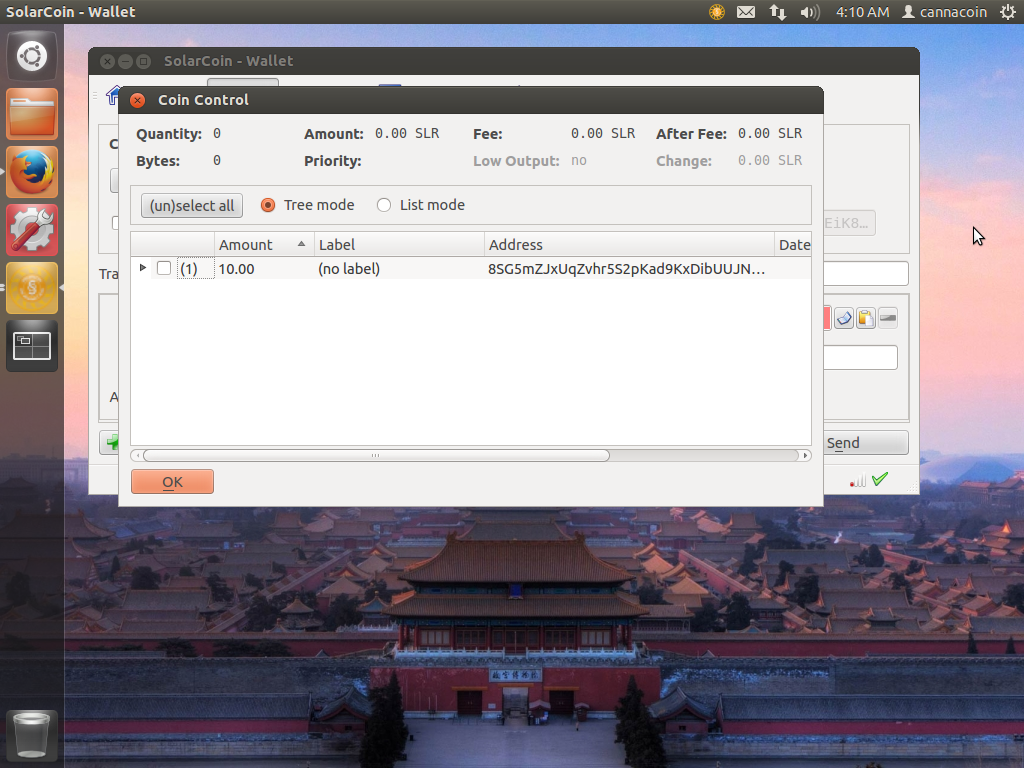Click the Priority: label

[333, 161]
